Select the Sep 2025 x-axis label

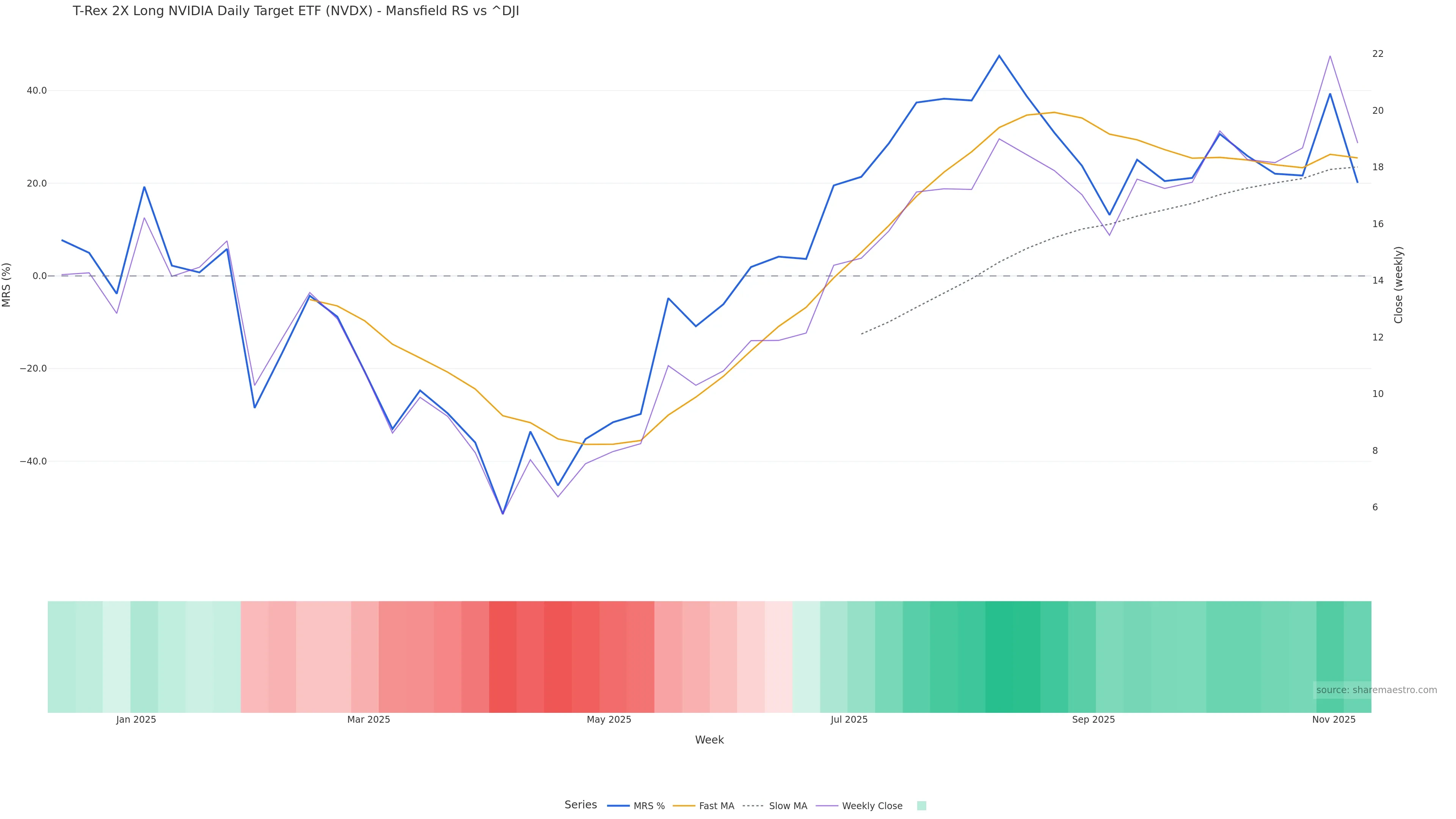[1093, 720]
